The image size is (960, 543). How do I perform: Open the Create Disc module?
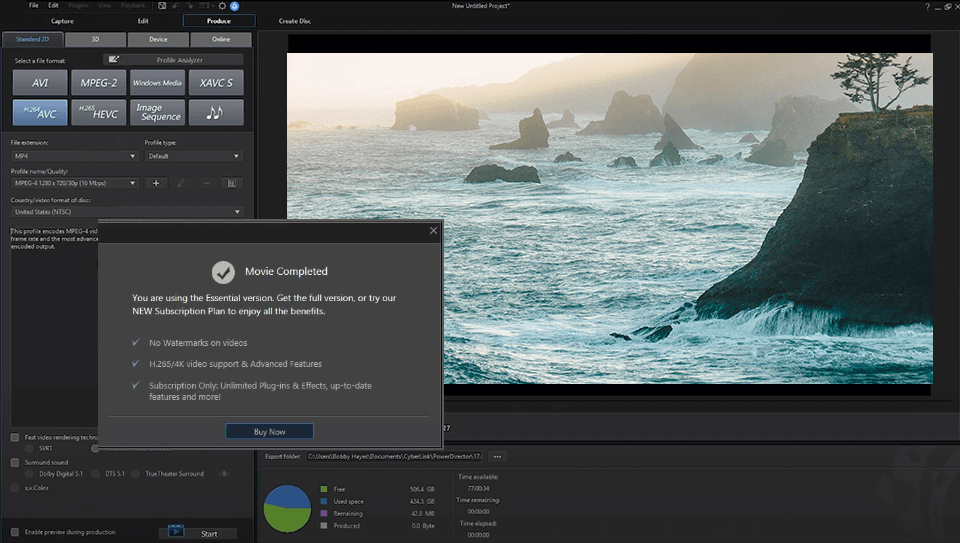294,21
